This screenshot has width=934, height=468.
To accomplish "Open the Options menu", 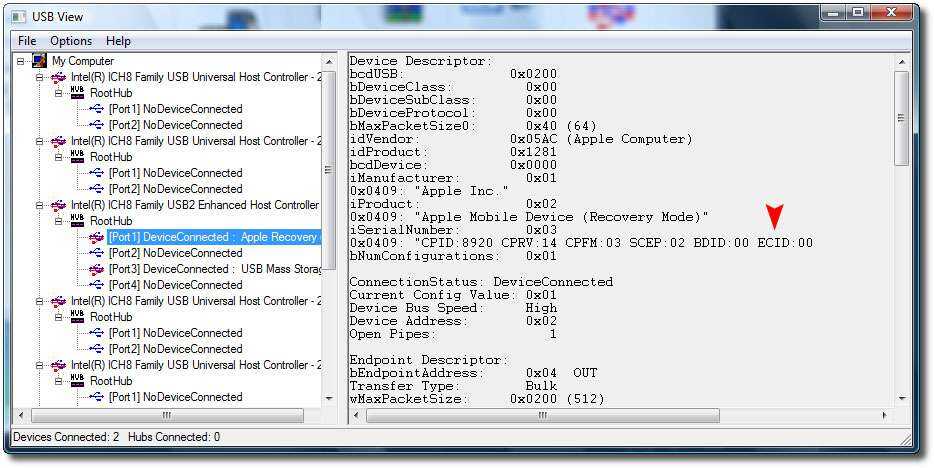I will tap(71, 41).
